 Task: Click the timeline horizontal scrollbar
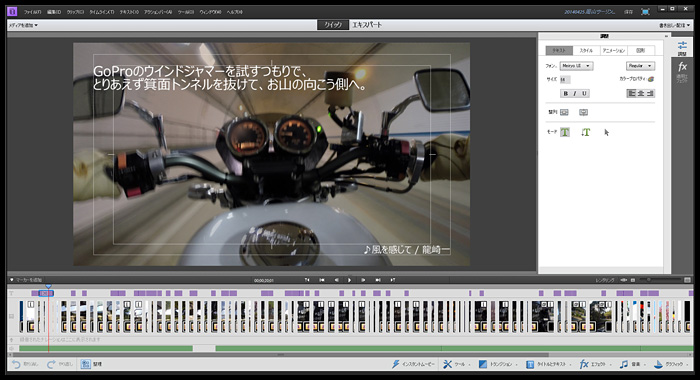point(280,355)
